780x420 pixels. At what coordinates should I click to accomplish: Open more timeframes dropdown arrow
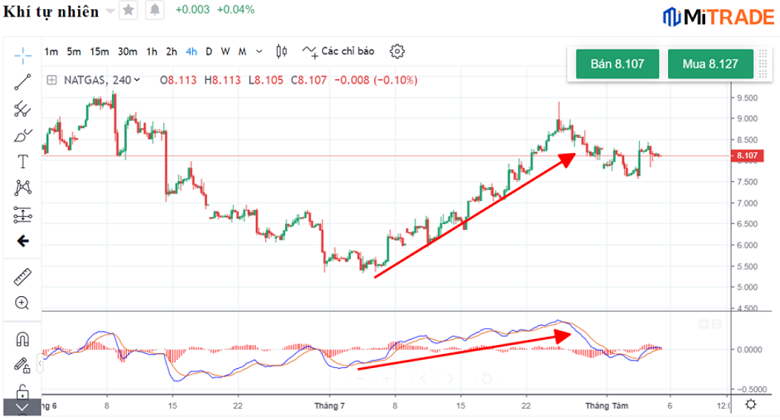(260, 51)
